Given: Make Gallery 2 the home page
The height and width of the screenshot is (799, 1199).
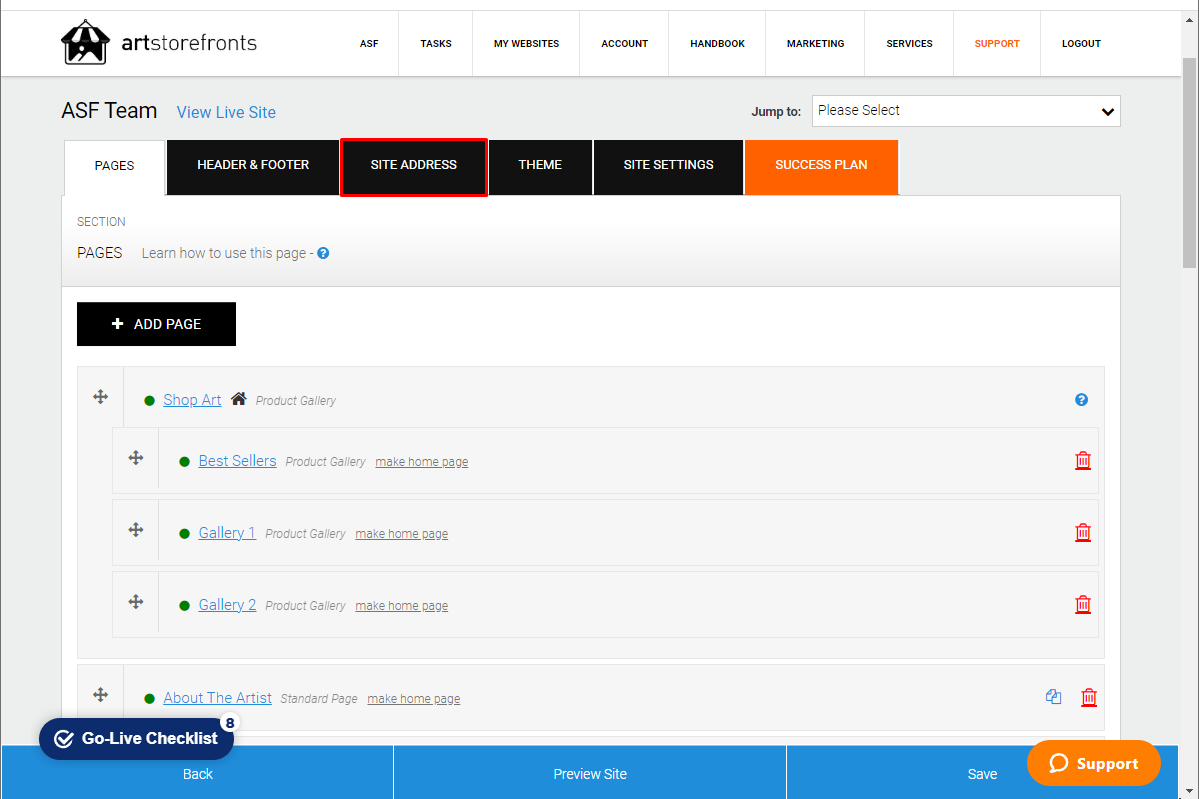Looking at the screenshot, I should 401,606.
